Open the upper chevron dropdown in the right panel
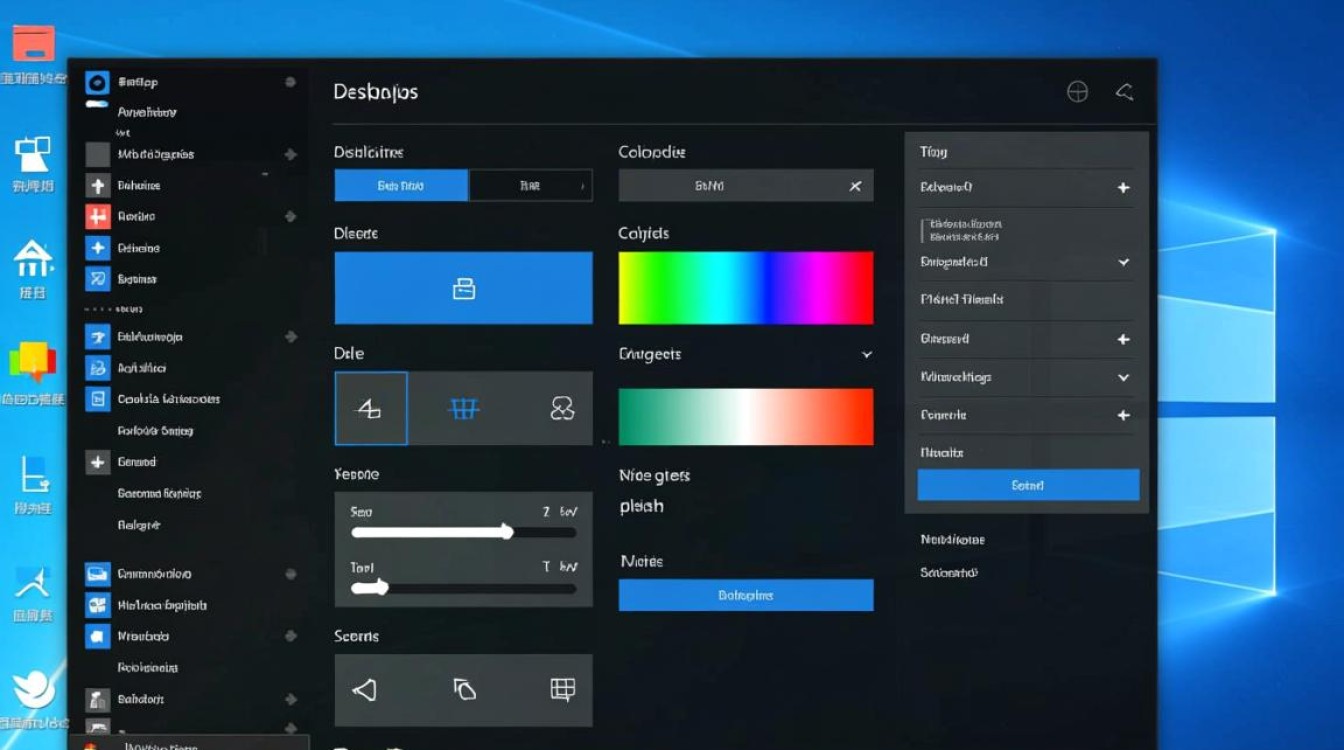Image resolution: width=1344 pixels, height=750 pixels. [1123, 262]
